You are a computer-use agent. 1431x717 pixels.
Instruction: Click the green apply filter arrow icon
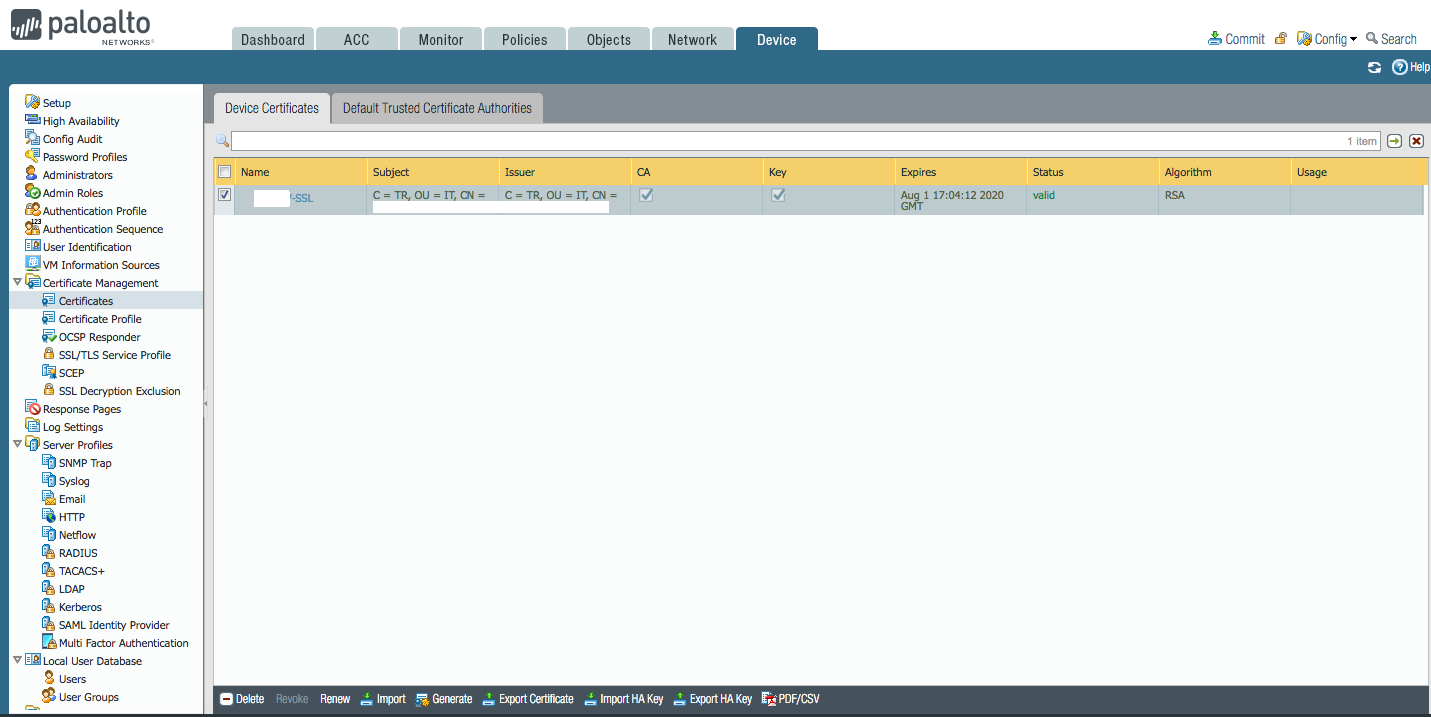tap(1394, 141)
